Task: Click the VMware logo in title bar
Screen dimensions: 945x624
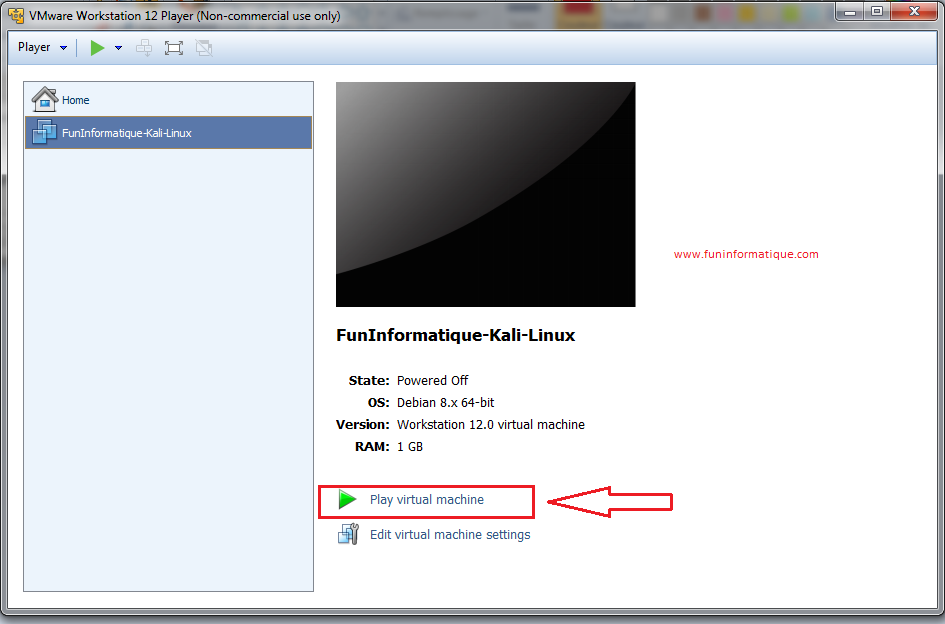Action: pos(16,16)
